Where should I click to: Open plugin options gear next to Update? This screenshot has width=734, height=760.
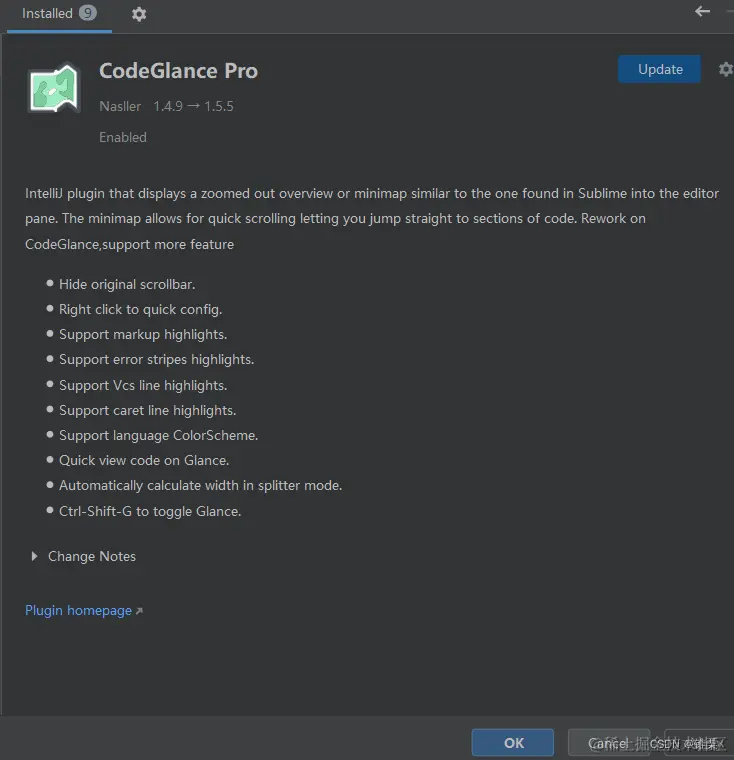tap(726, 70)
